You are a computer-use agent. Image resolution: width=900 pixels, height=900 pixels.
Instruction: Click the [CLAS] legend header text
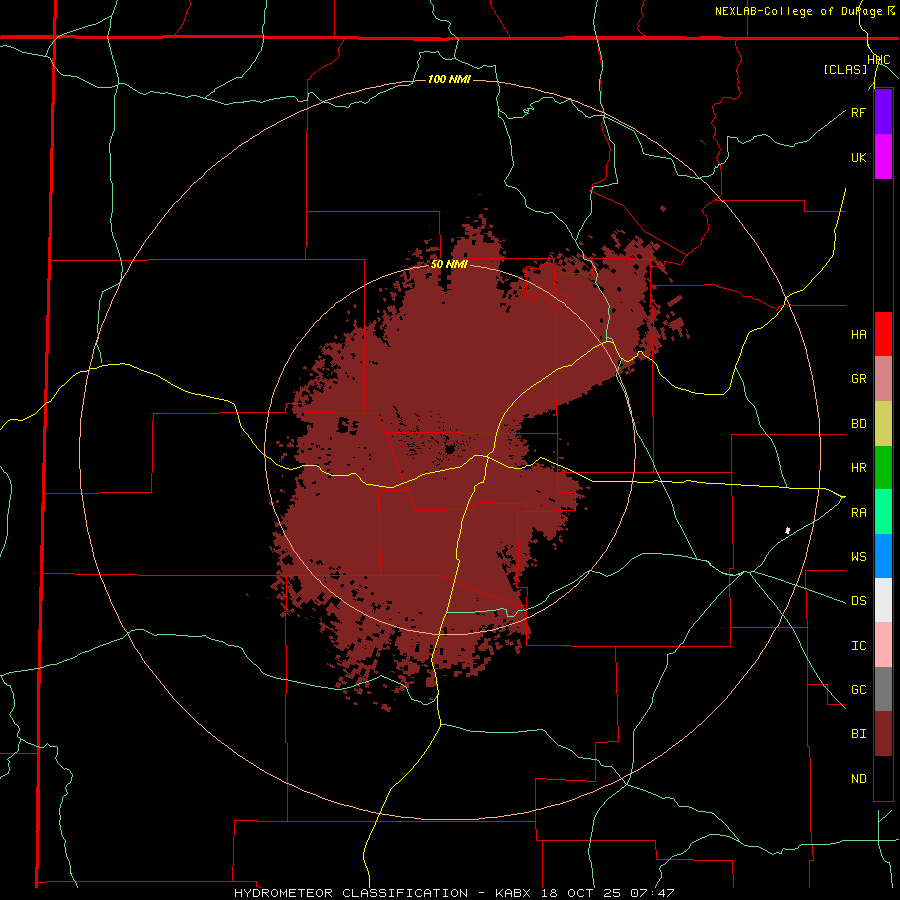(845, 69)
